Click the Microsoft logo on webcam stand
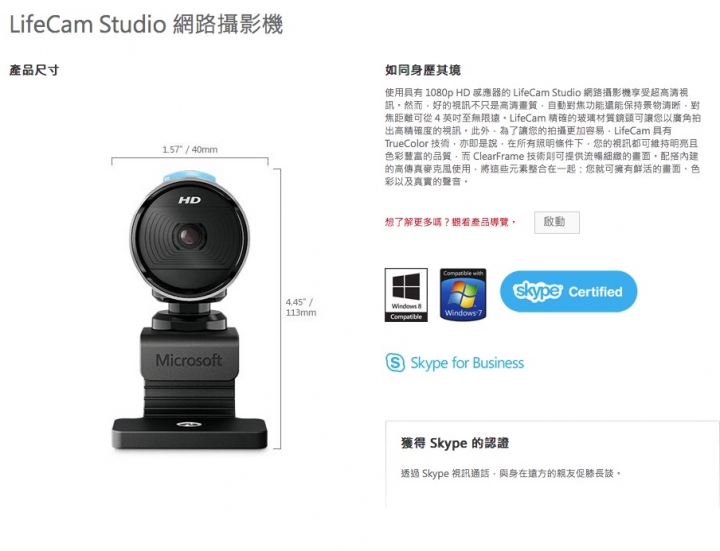 pos(189,360)
